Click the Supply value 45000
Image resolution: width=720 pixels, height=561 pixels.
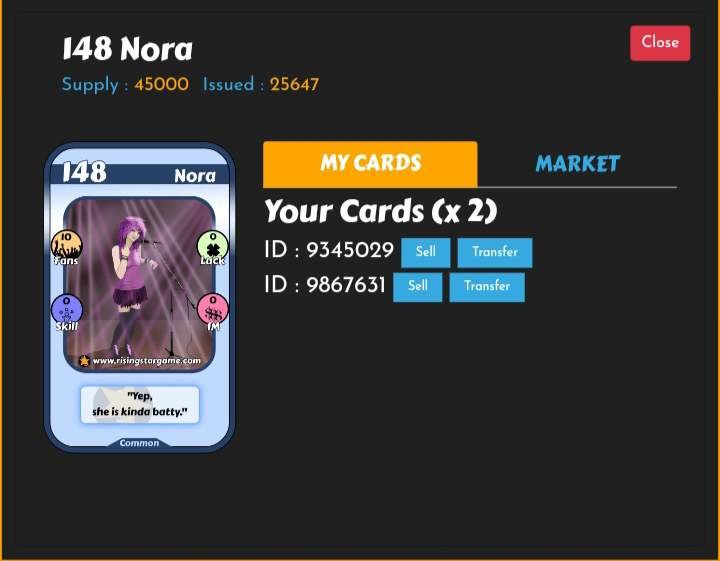click(x=161, y=84)
